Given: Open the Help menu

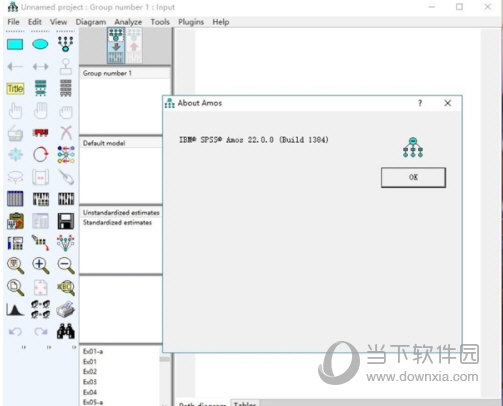Looking at the screenshot, I should (221, 22).
